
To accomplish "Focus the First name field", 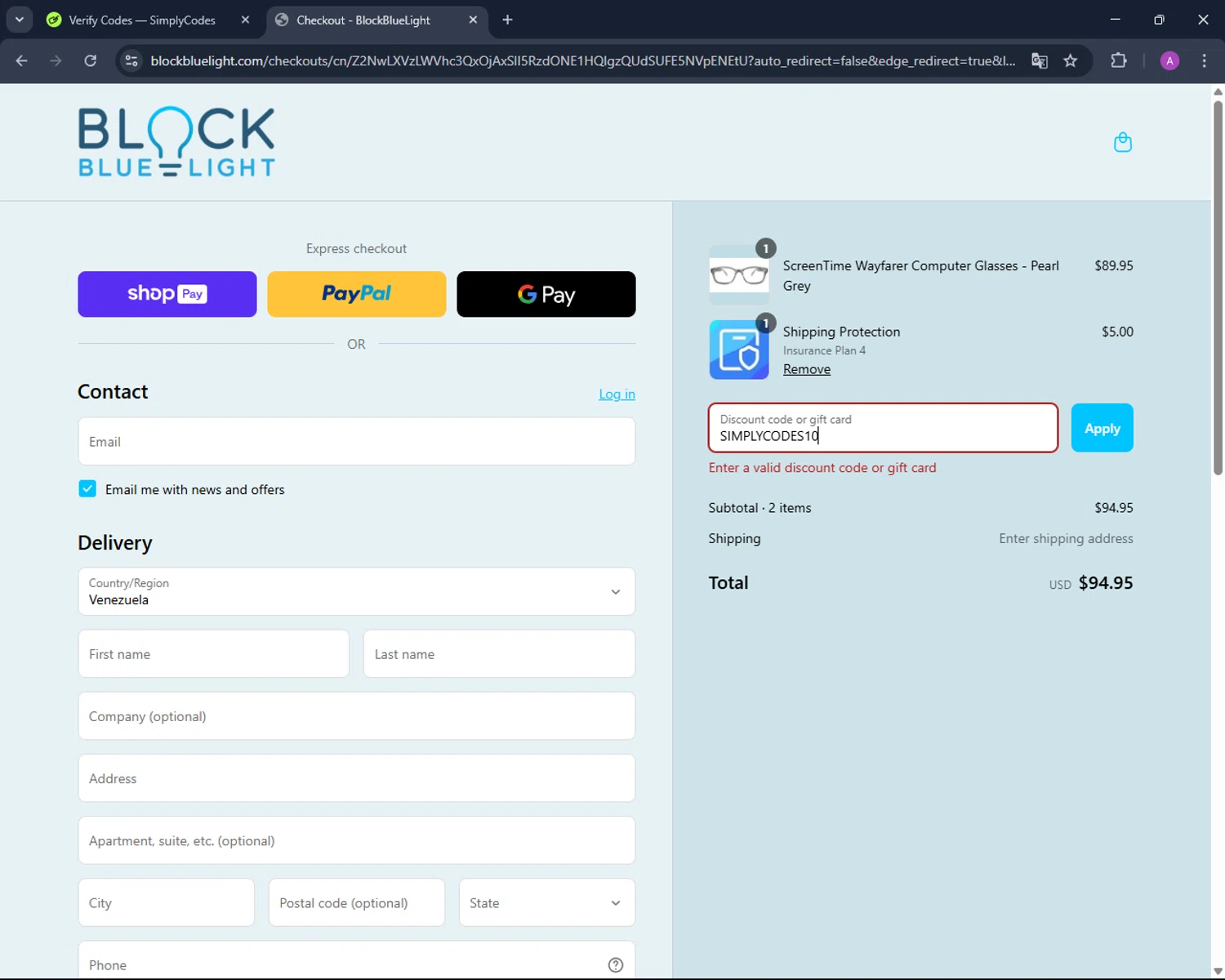I will tap(214, 653).
